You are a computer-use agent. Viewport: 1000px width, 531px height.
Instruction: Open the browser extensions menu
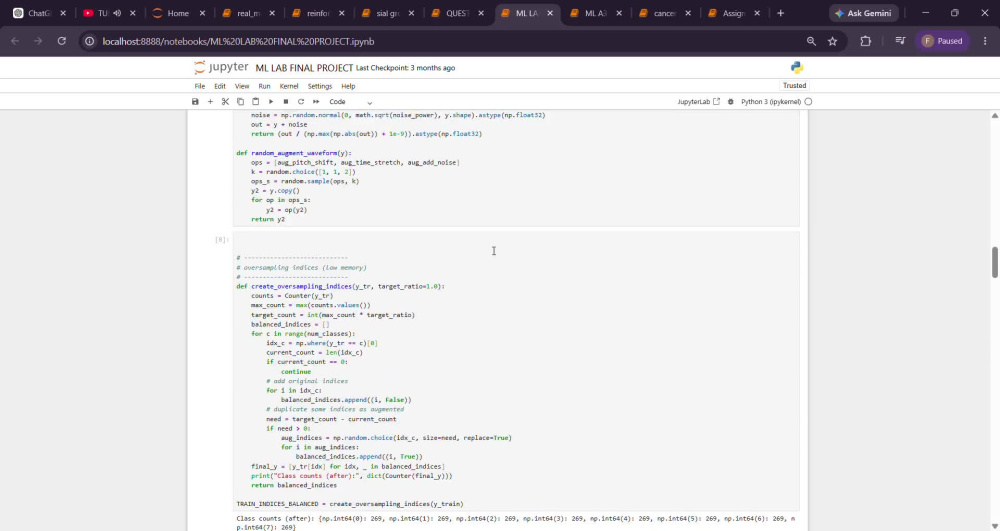pyautogui.click(x=865, y=41)
